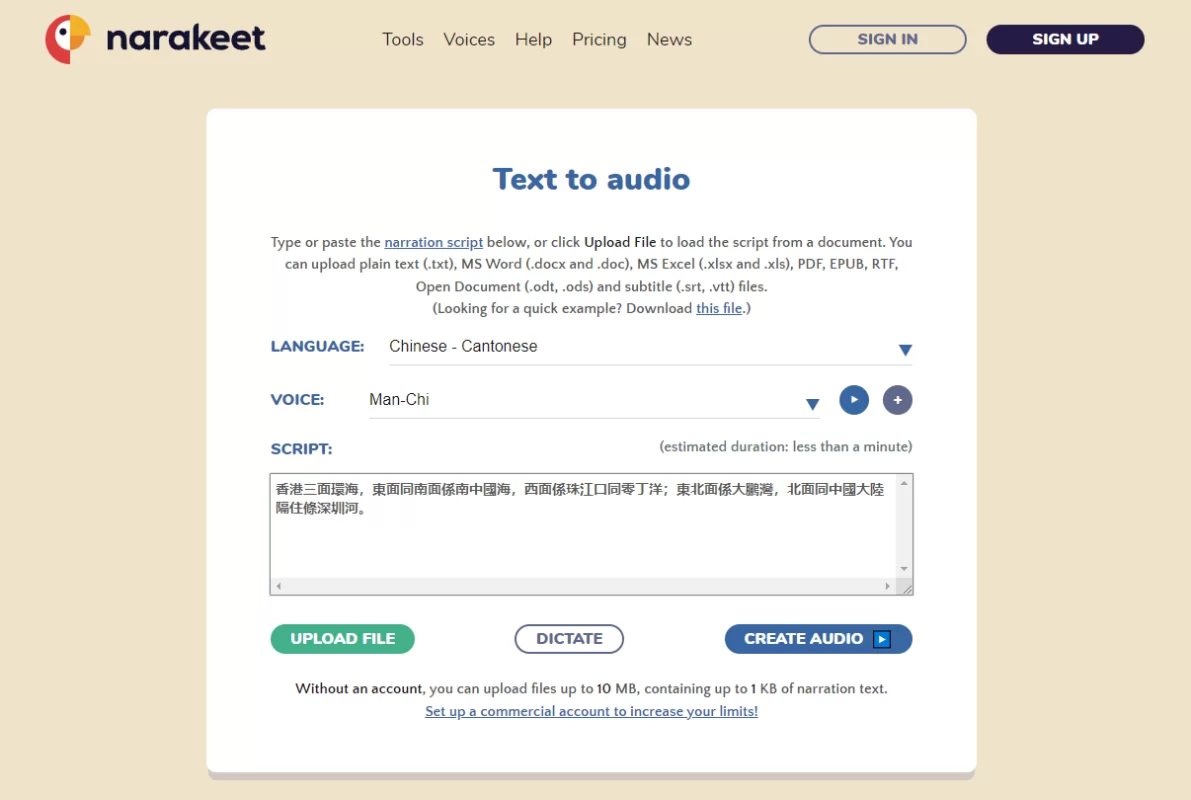Click the Sign In button
This screenshot has width=1191, height=800.
(887, 40)
